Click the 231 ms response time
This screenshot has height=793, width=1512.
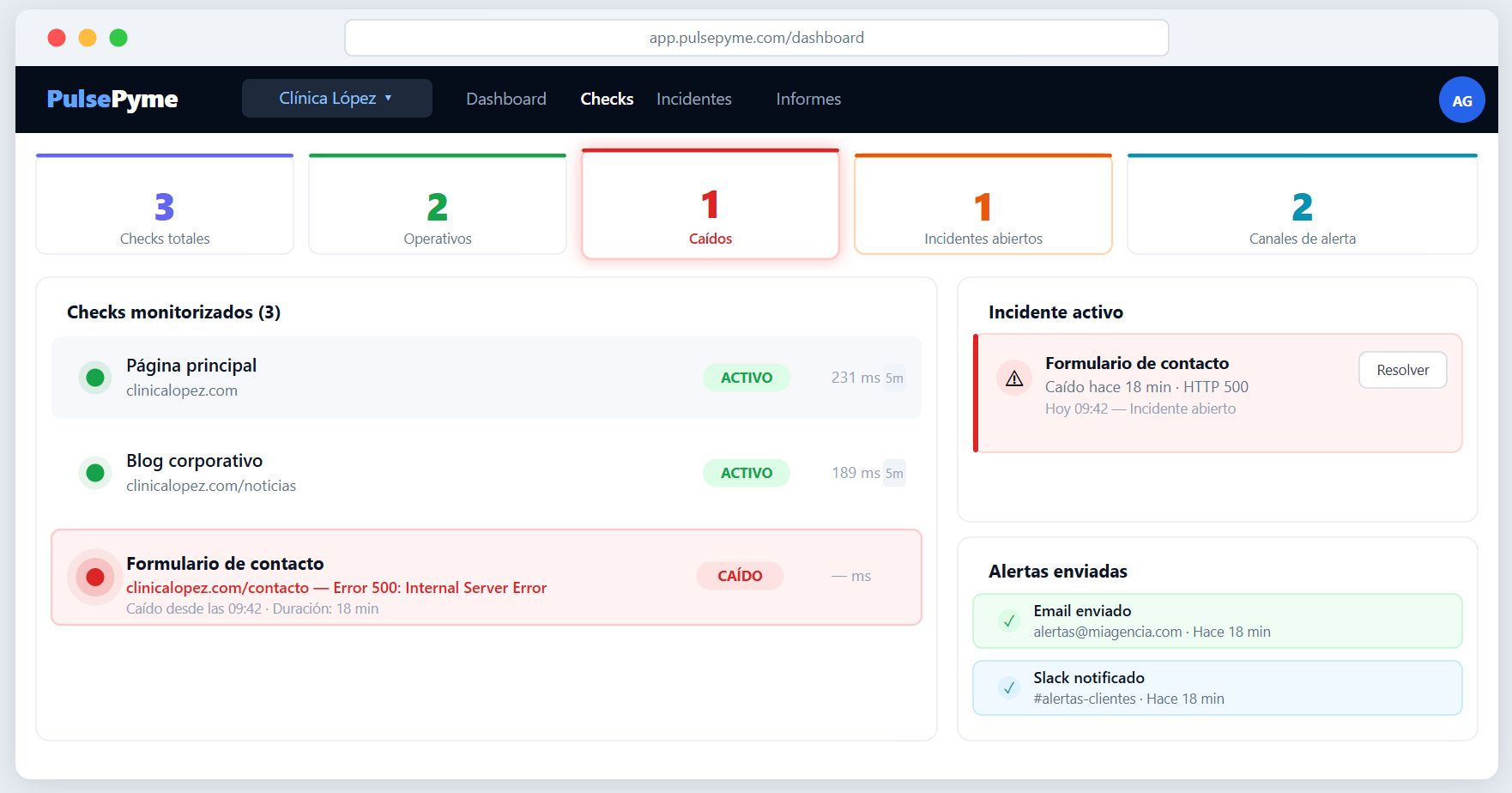(856, 378)
